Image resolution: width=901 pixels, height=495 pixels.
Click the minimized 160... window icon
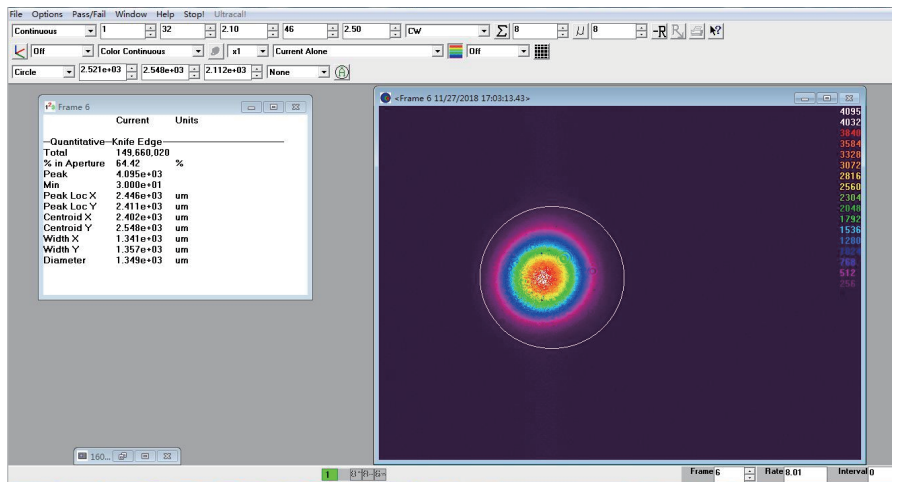[83, 456]
